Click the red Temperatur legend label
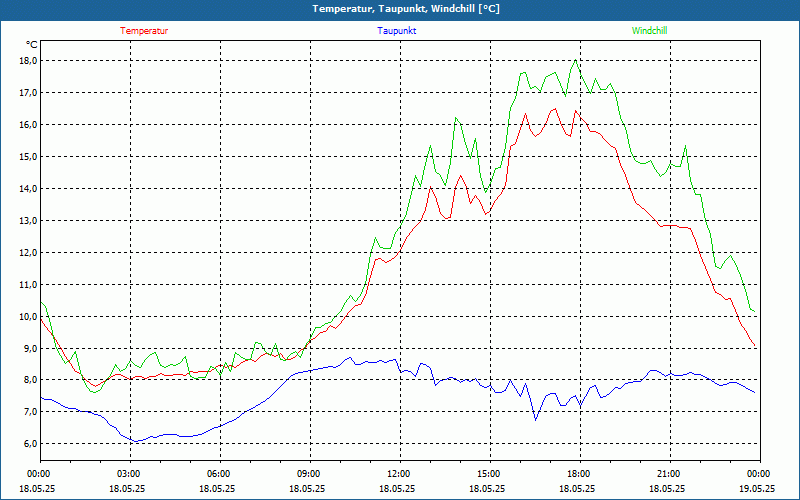800x500 pixels. pos(144,31)
